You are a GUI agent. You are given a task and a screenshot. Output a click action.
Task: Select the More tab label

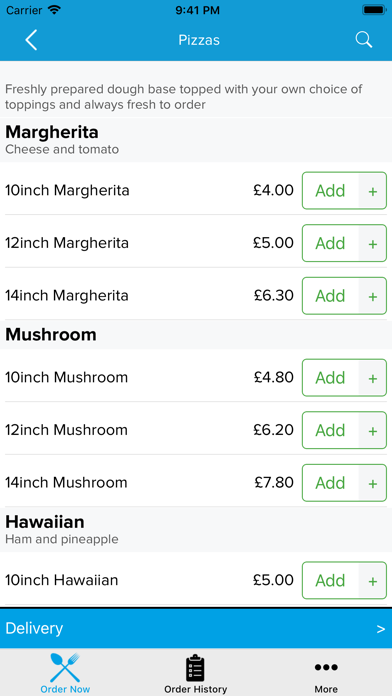[326, 689]
